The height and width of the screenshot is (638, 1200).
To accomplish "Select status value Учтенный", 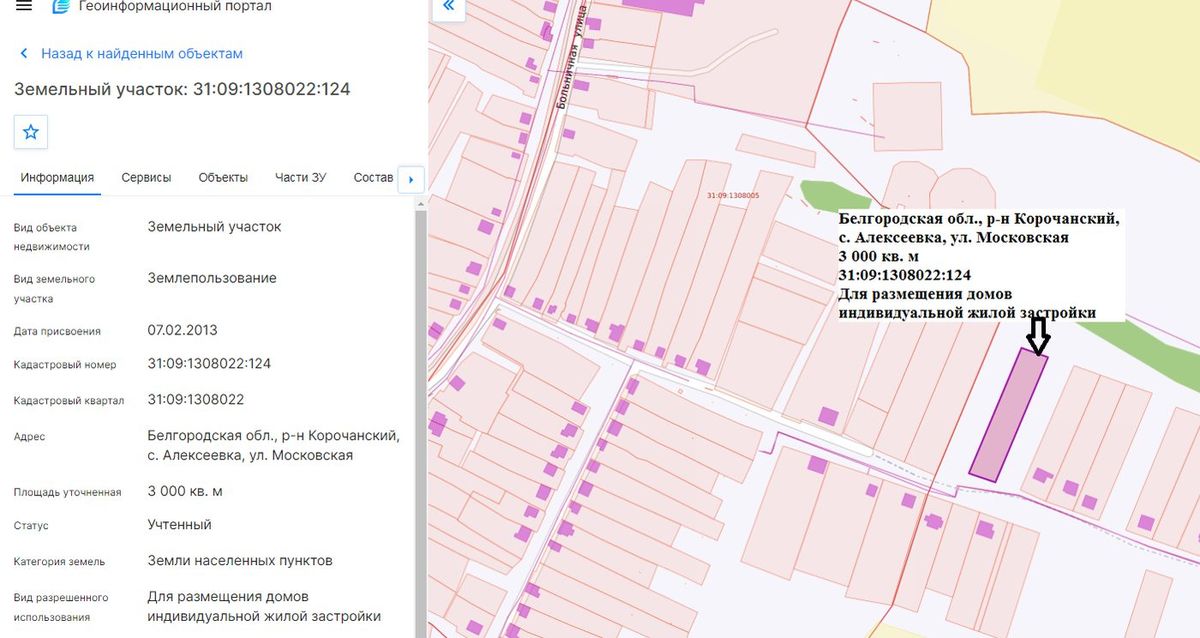I will pyautogui.click(x=180, y=524).
